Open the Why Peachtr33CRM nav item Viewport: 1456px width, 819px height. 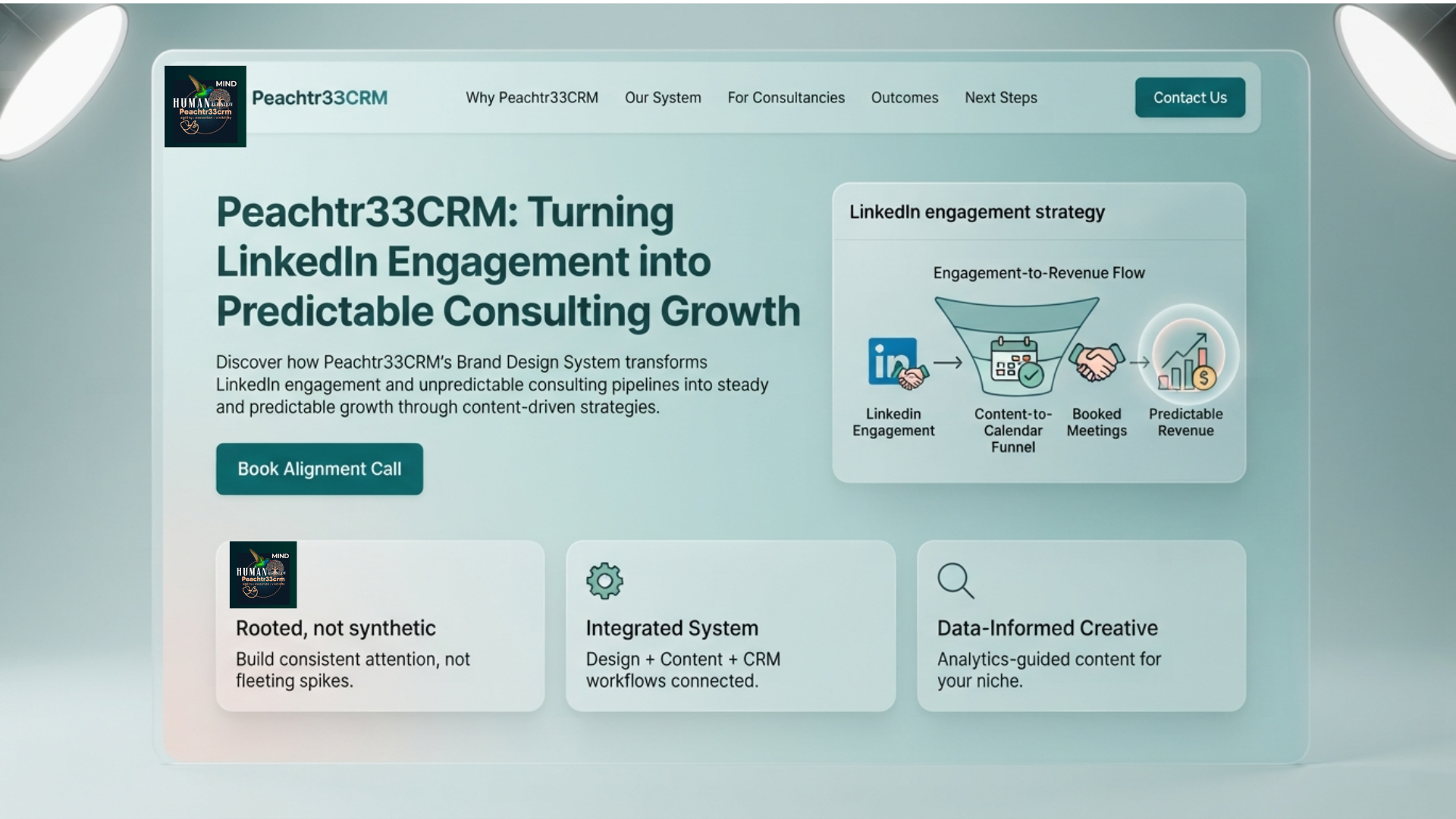point(532,98)
